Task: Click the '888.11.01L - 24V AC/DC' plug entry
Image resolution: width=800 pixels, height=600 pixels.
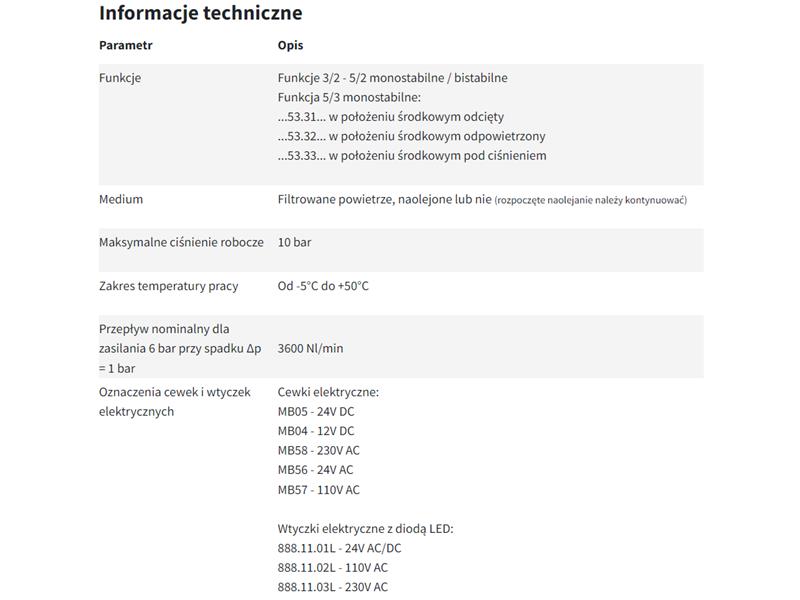Action: pyautogui.click(x=339, y=548)
